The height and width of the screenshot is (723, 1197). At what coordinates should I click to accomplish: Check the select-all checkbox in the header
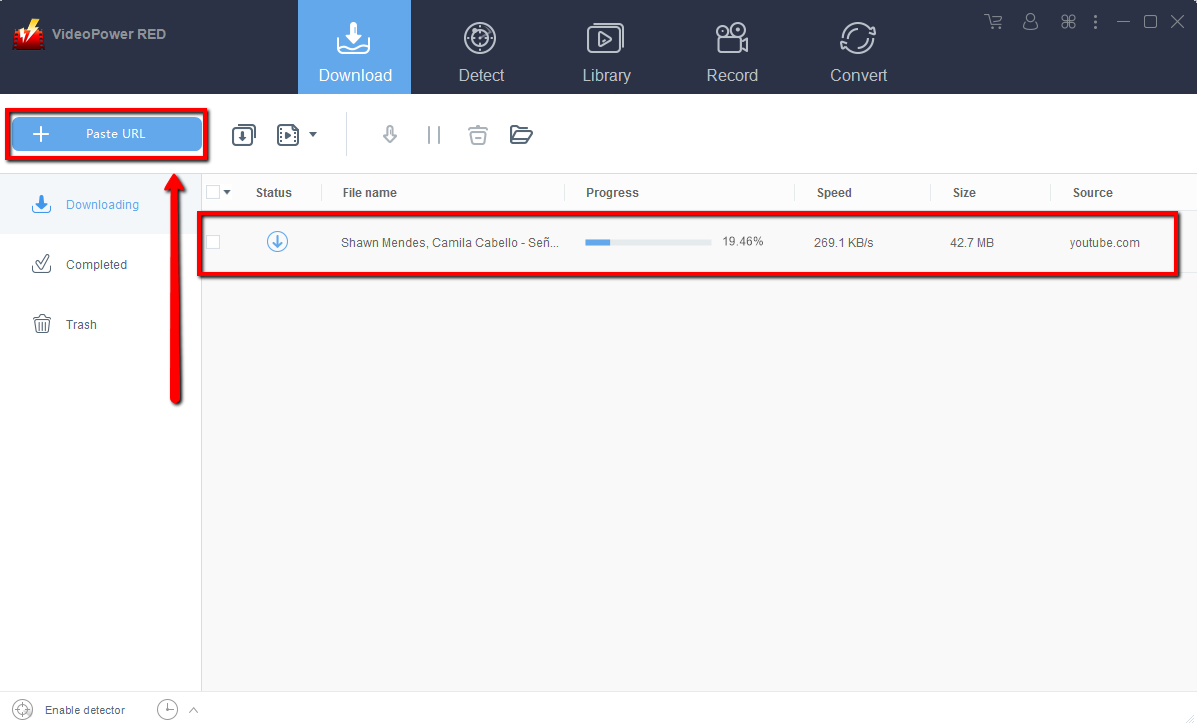tap(213, 191)
